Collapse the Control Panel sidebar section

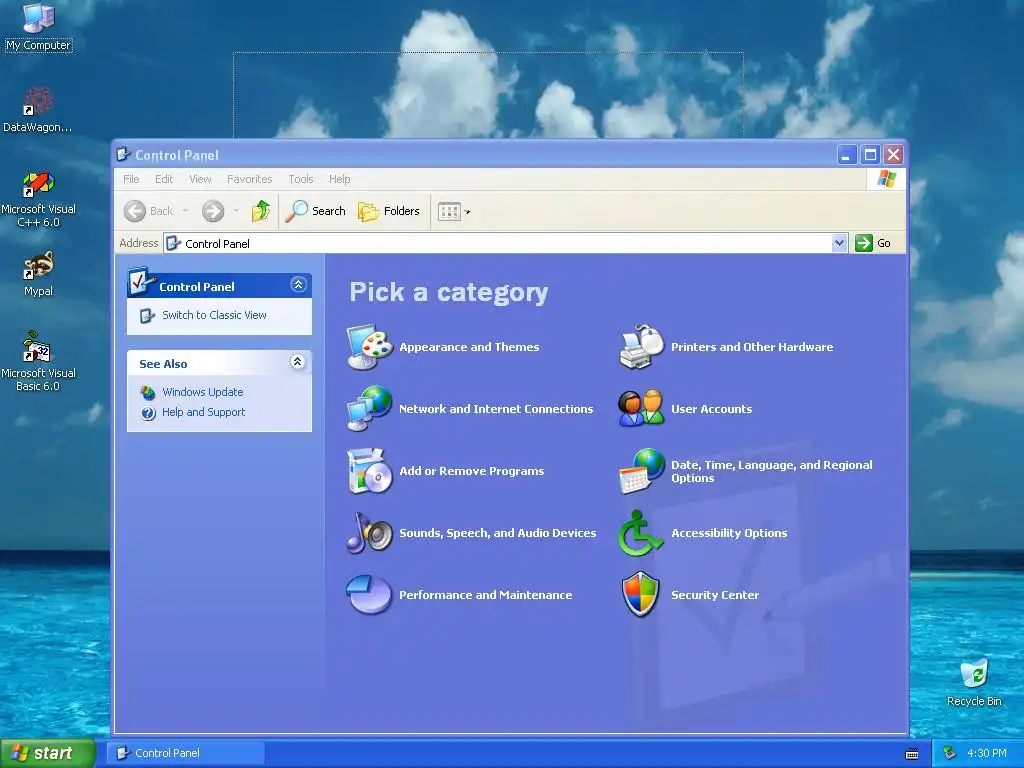coord(298,285)
